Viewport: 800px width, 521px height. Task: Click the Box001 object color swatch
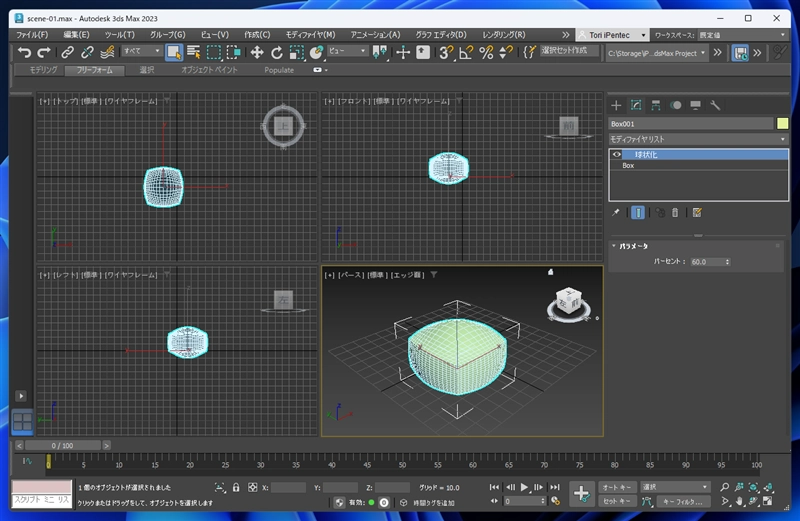pyautogui.click(x=782, y=123)
